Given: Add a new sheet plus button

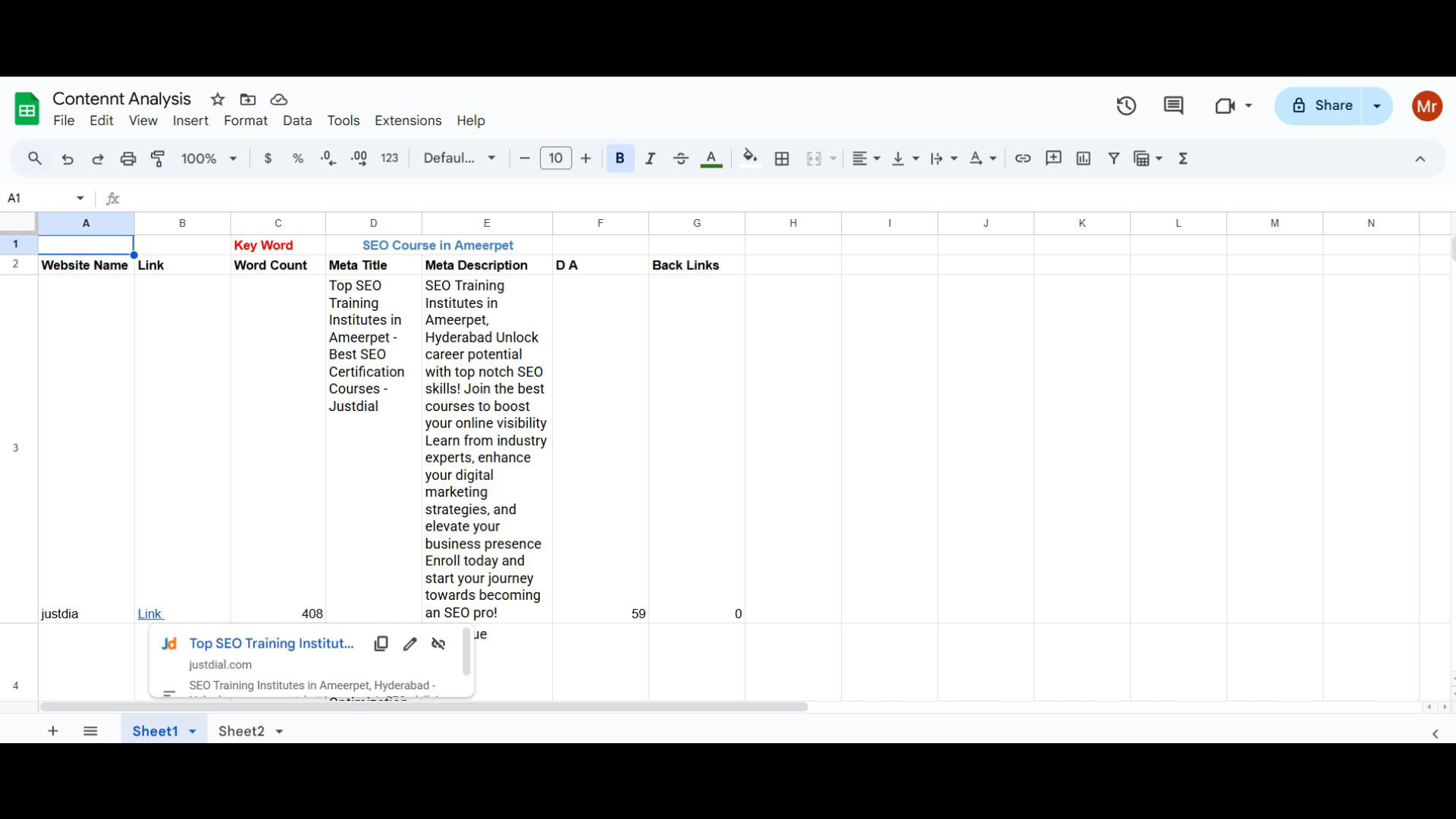Looking at the screenshot, I should (53, 731).
